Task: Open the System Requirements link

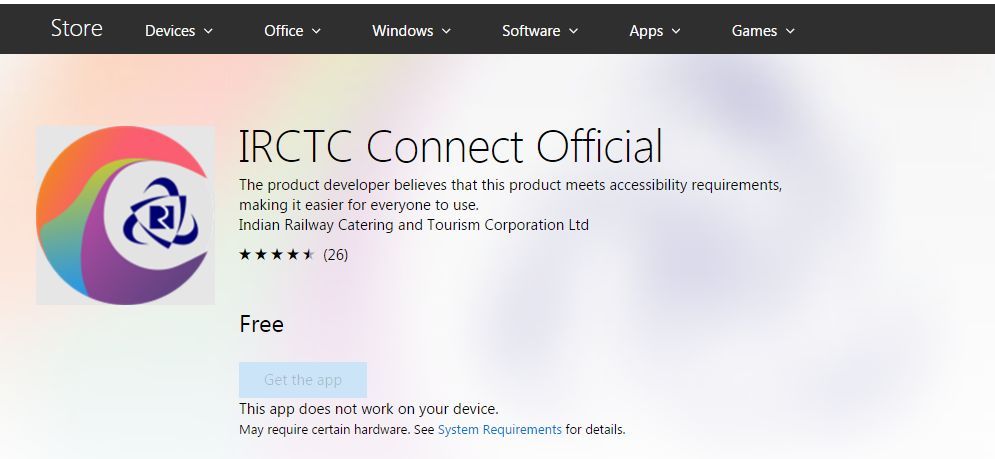Action: (499, 429)
